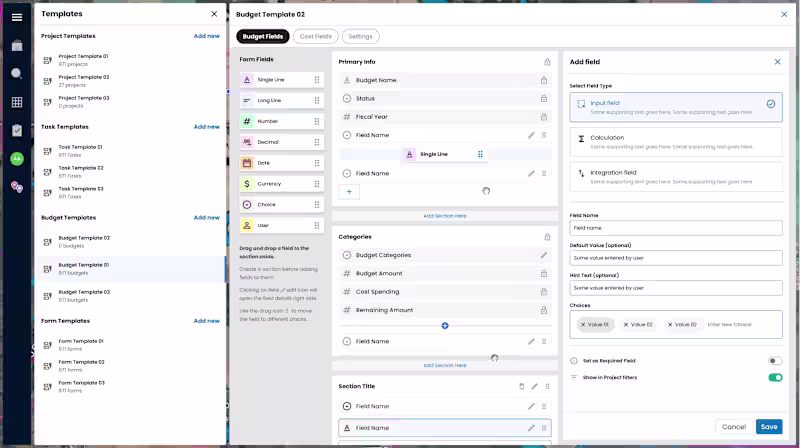Image resolution: width=800 pixels, height=448 pixels.
Task: Remove the Value 01 choice chip
Action: [583, 325]
